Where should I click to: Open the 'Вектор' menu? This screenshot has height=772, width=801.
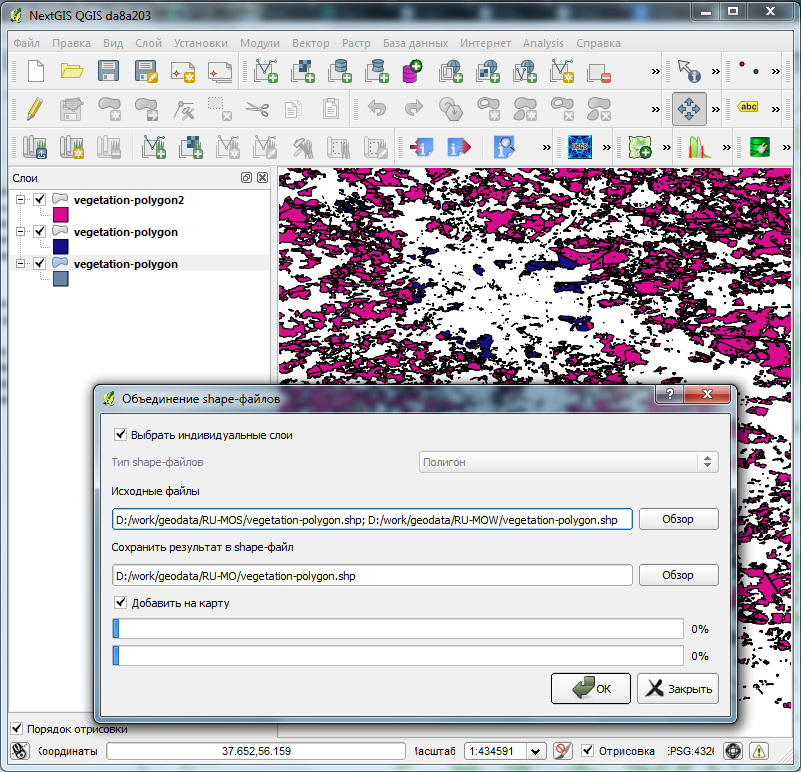[x=310, y=43]
